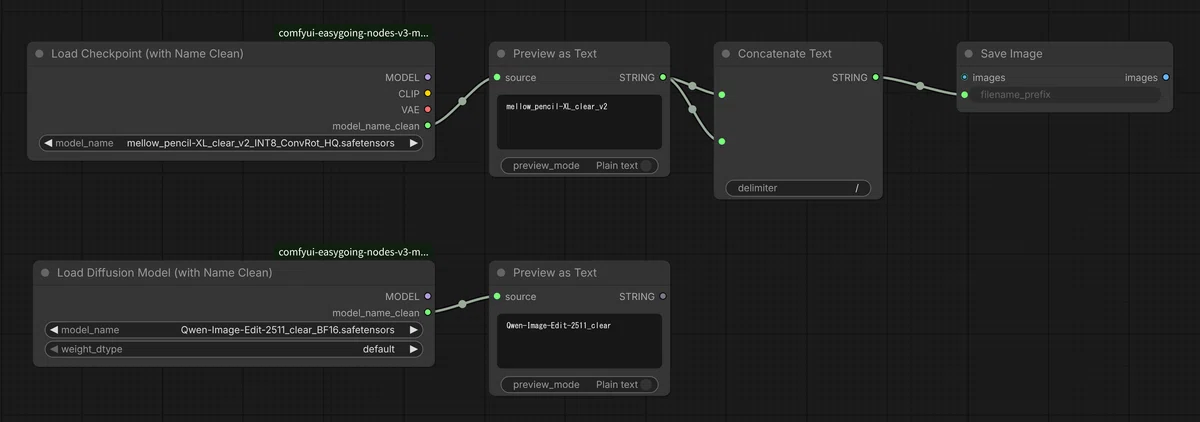Open the Qwen-Image-Edit-2511_clear_BF16.safetensors dropdown
The height and width of the screenshot is (422, 1200).
[233, 330]
